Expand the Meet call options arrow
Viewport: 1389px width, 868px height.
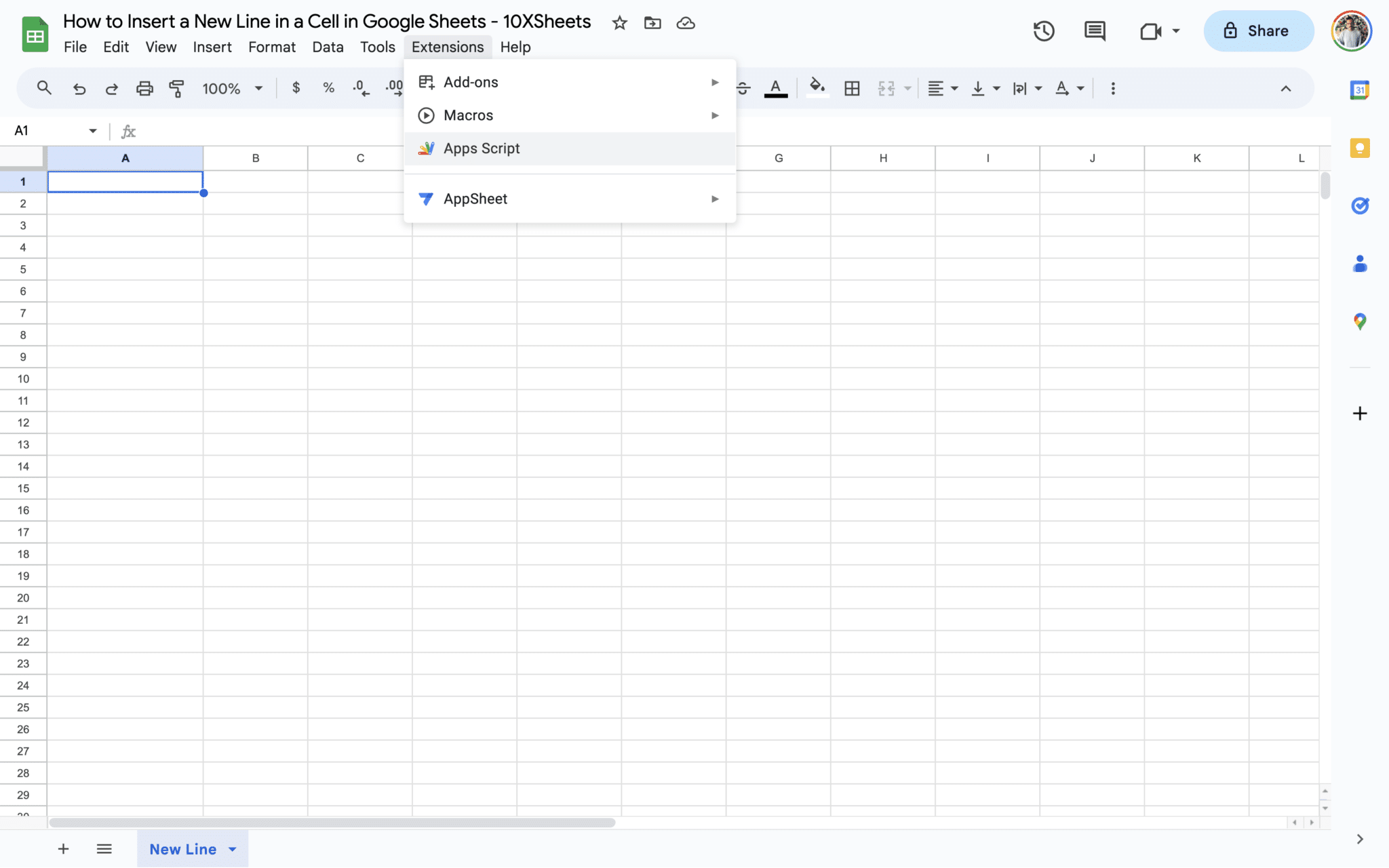1176,31
